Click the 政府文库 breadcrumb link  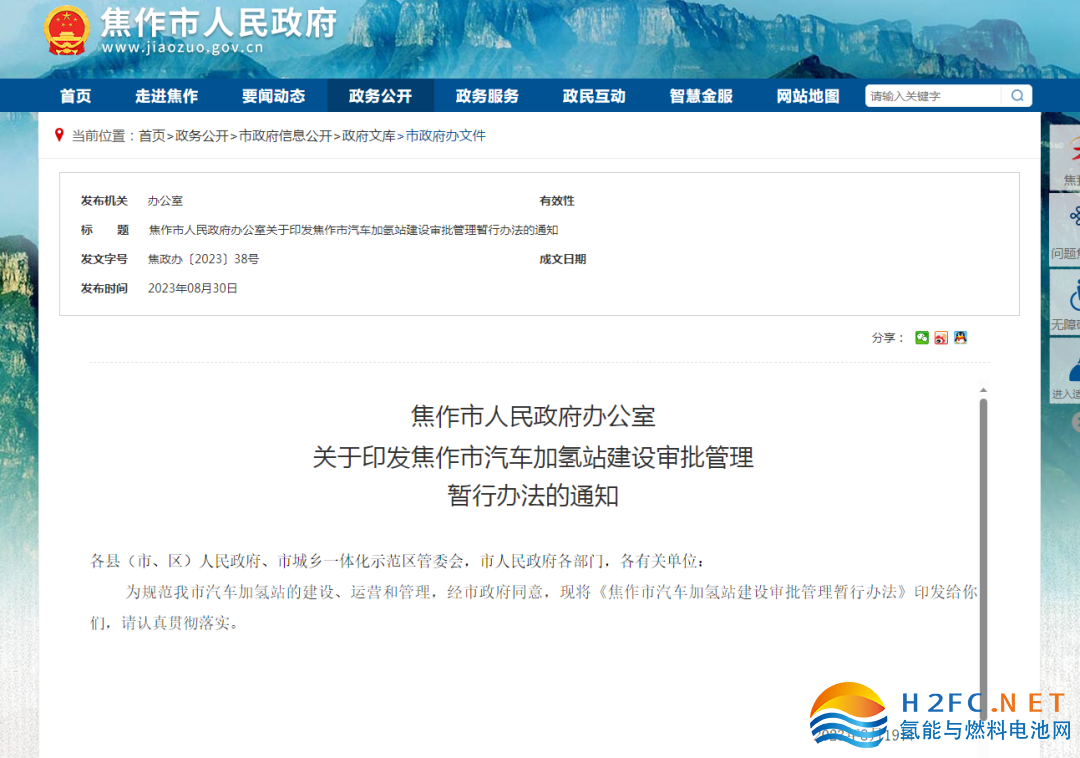click(369, 136)
